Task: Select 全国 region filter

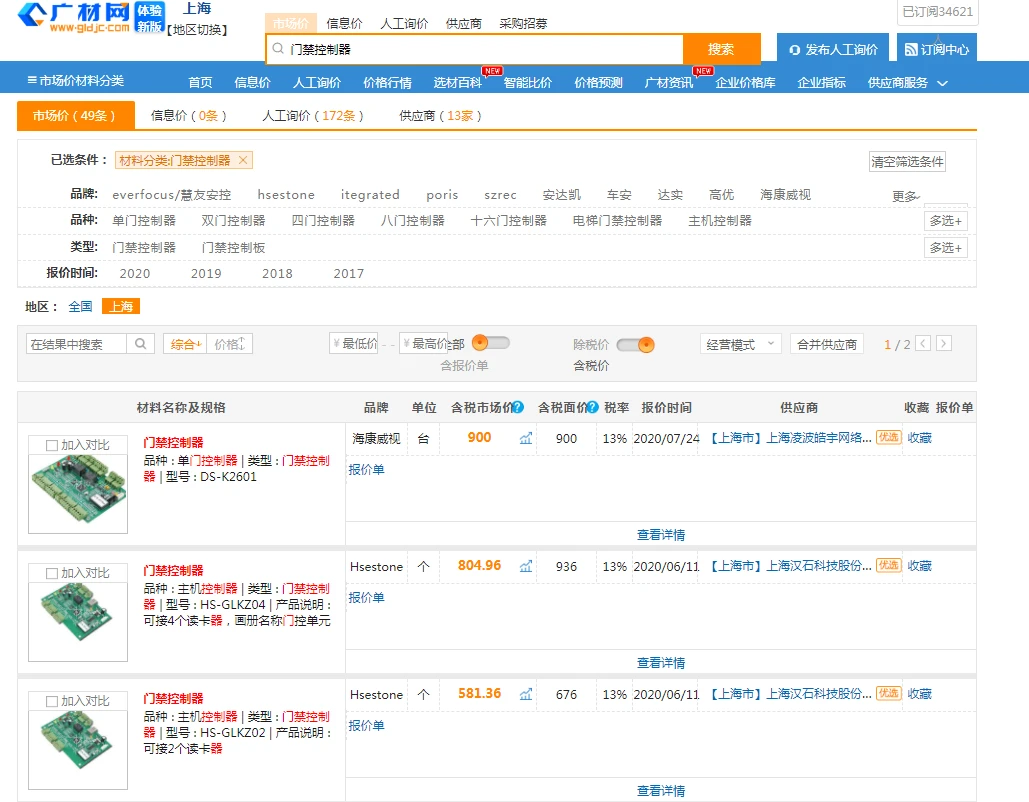Action: click(x=80, y=306)
